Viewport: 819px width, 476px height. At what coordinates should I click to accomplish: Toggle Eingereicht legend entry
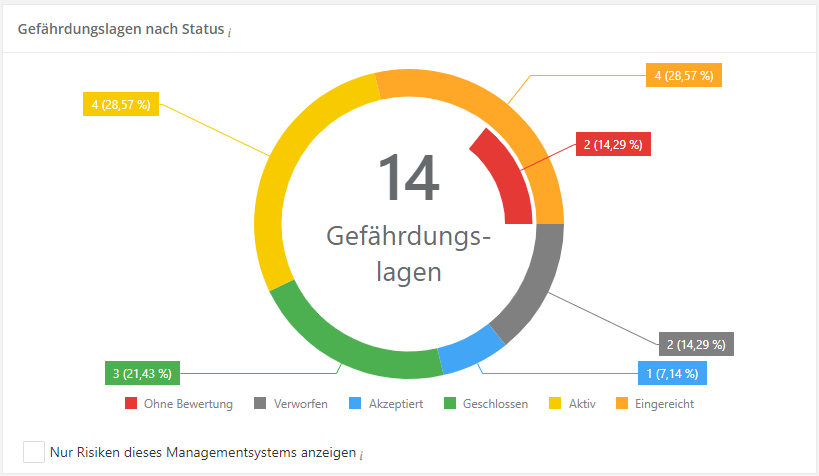tap(662, 404)
